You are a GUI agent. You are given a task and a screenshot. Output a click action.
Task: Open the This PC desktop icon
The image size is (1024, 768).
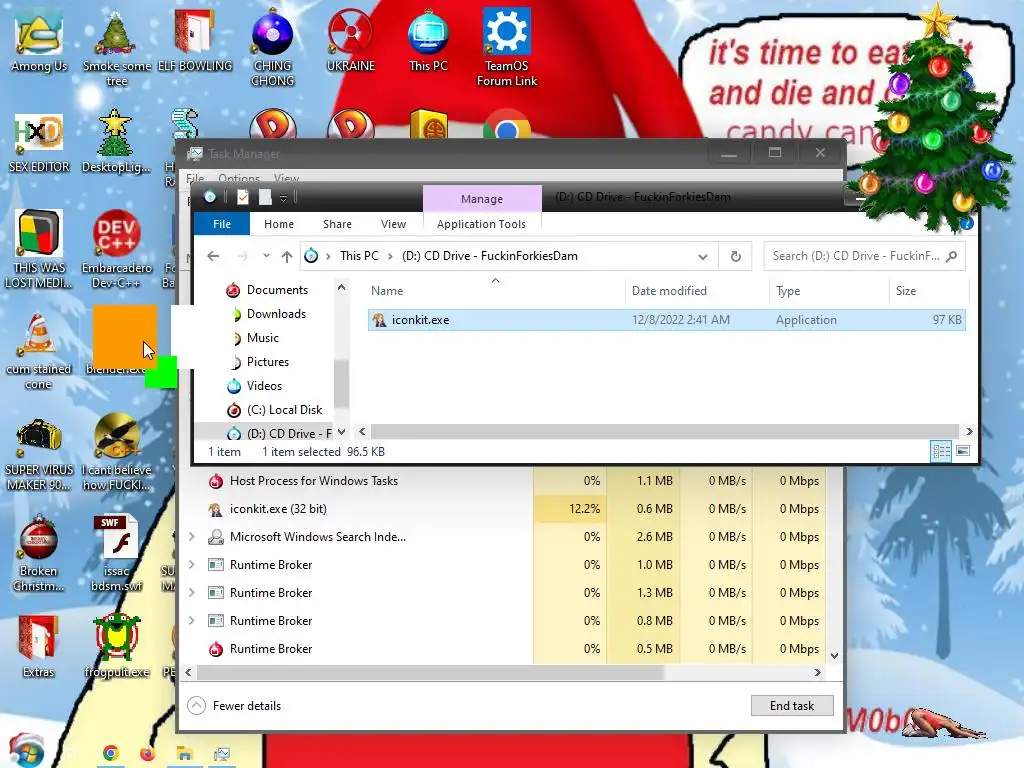428,40
